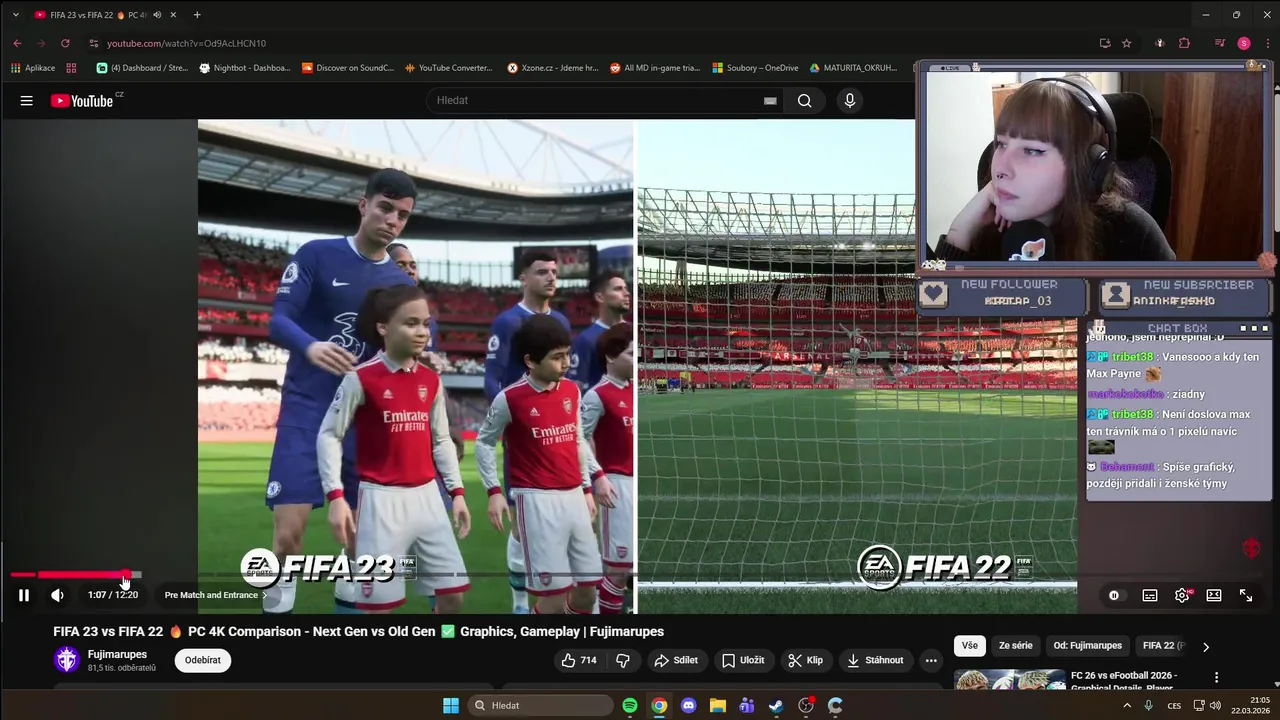The image size is (1280, 720).
Task: Open the 'Discover on SoundC...' bookmark
Action: [x=347, y=68]
